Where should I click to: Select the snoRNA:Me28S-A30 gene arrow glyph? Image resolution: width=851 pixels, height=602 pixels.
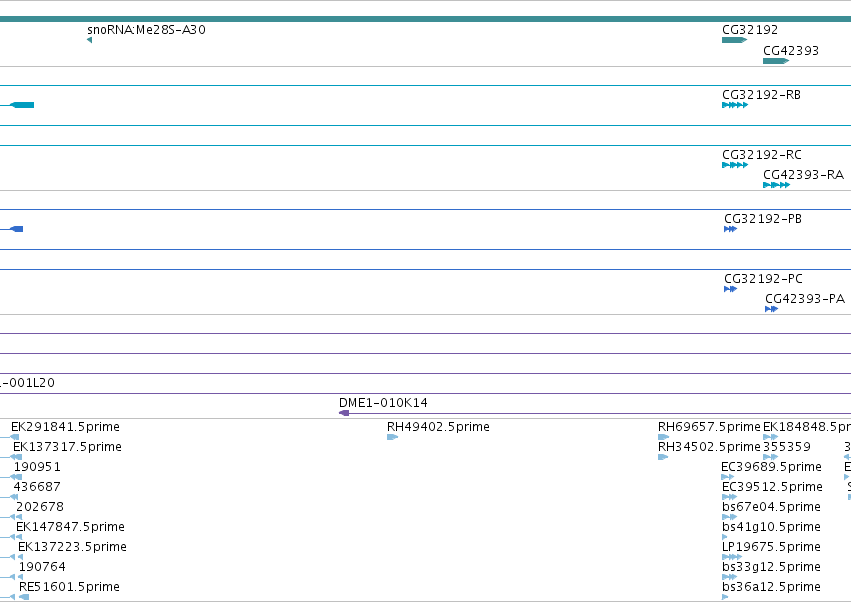[90, 40]
